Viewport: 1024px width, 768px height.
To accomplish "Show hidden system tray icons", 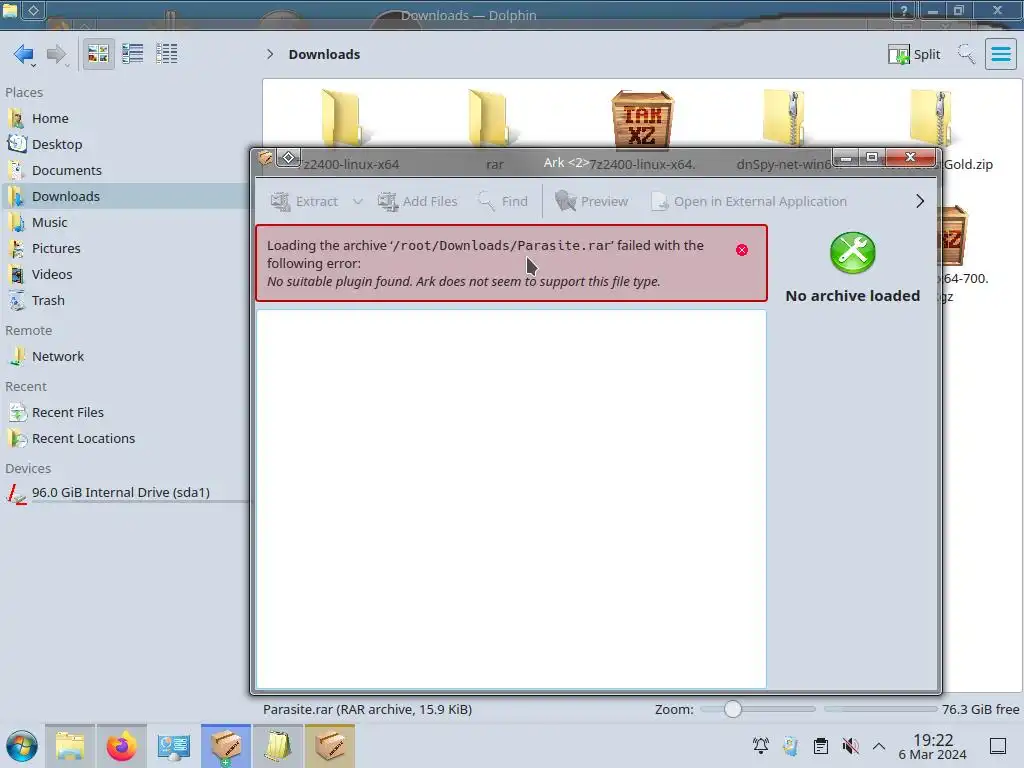I will 879,746.
